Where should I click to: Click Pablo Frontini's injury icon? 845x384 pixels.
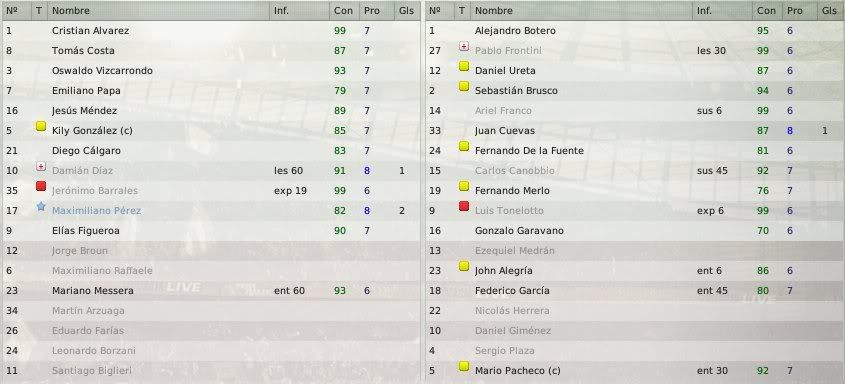(x=463, y=46)
